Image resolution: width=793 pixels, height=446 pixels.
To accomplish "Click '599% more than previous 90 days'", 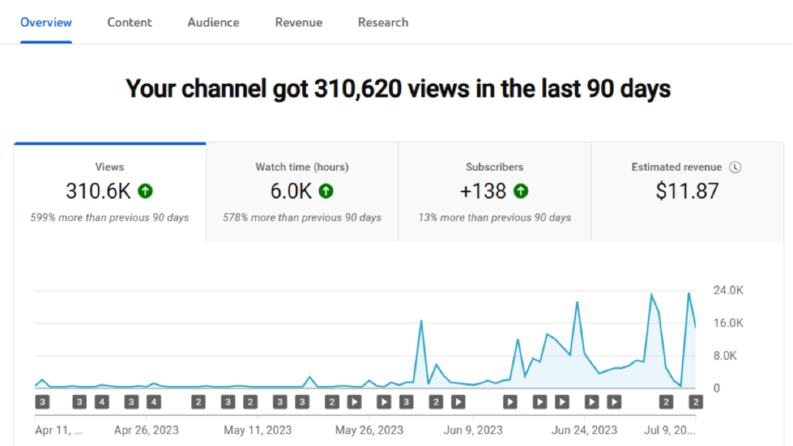I will (x=109, y=218).
